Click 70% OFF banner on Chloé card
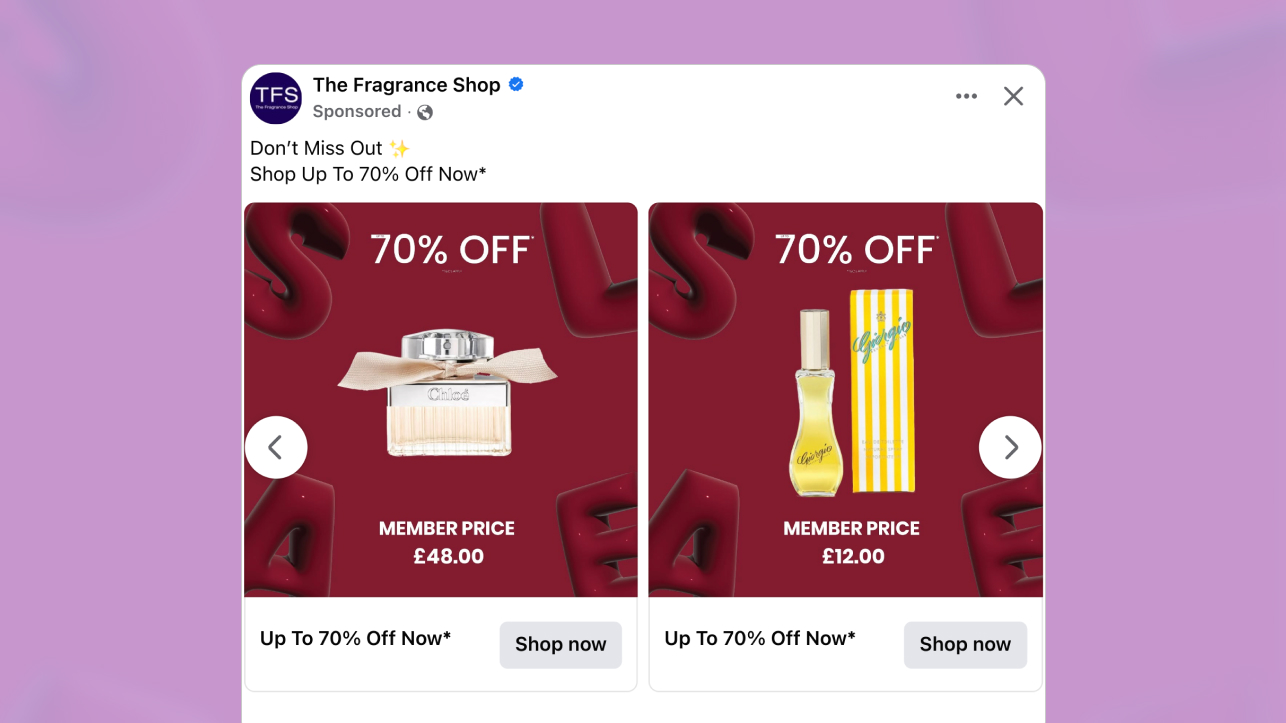The image size is (1286, 723). (451, 250)
